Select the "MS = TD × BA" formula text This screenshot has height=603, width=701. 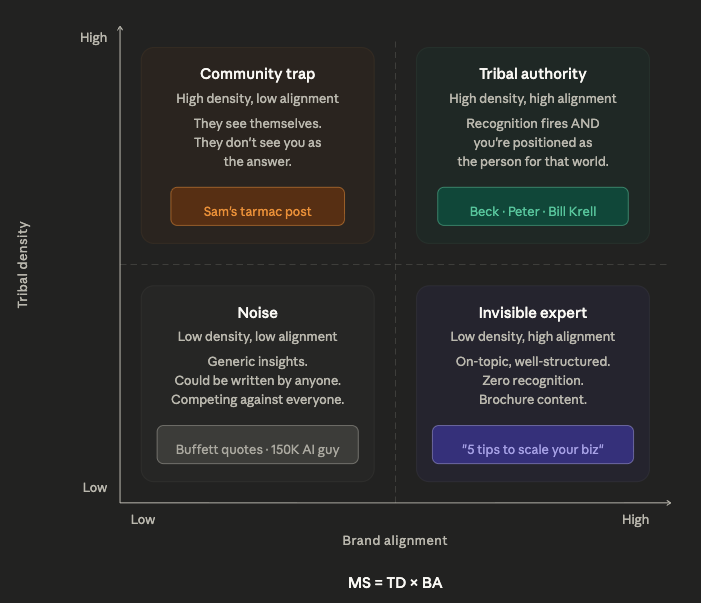(x=395, y=583)
